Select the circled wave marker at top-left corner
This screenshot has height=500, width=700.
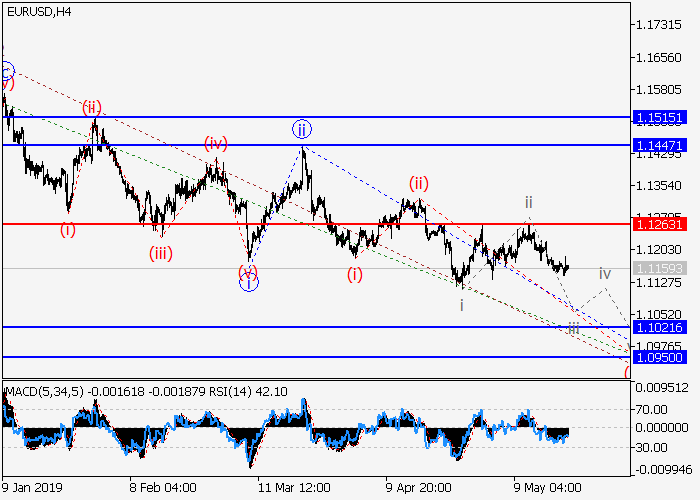[6, 71]
